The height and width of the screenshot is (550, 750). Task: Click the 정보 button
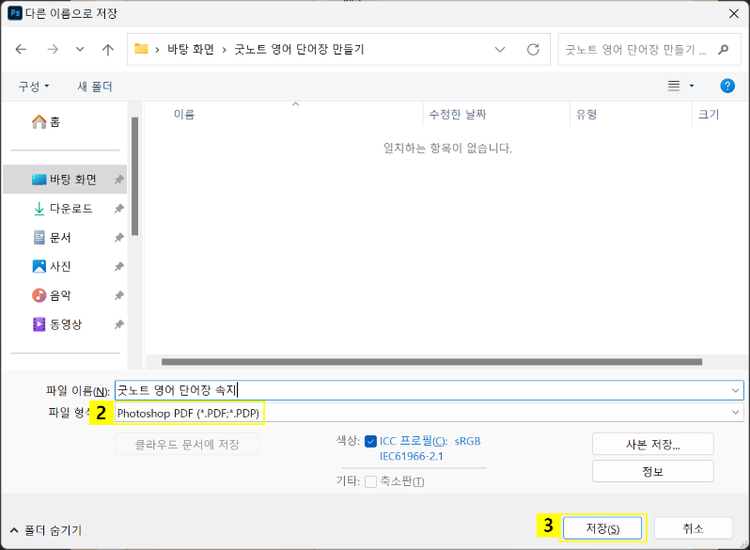point(653,472)
